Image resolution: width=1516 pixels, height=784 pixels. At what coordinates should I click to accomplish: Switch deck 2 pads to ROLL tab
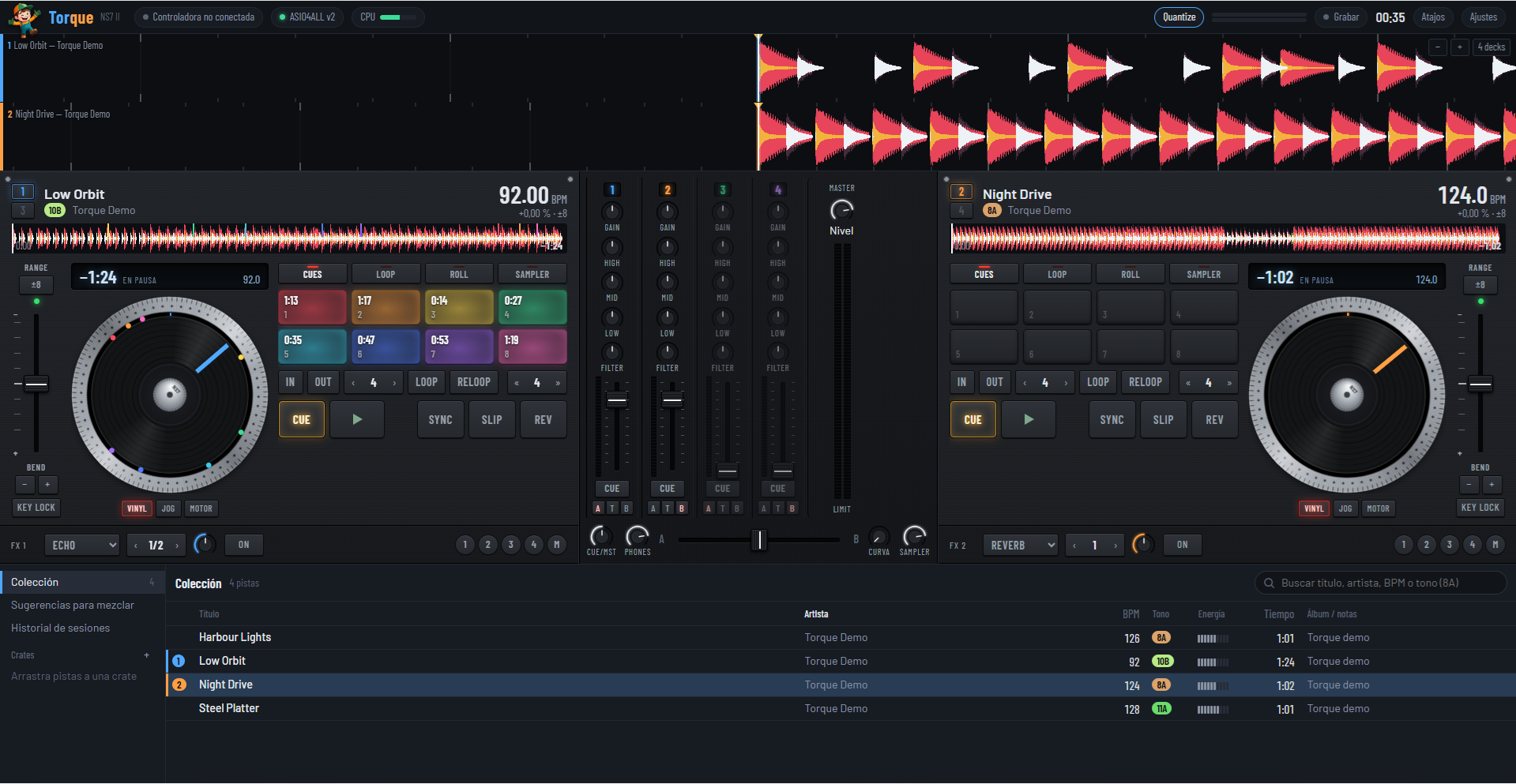(1130, 274)
